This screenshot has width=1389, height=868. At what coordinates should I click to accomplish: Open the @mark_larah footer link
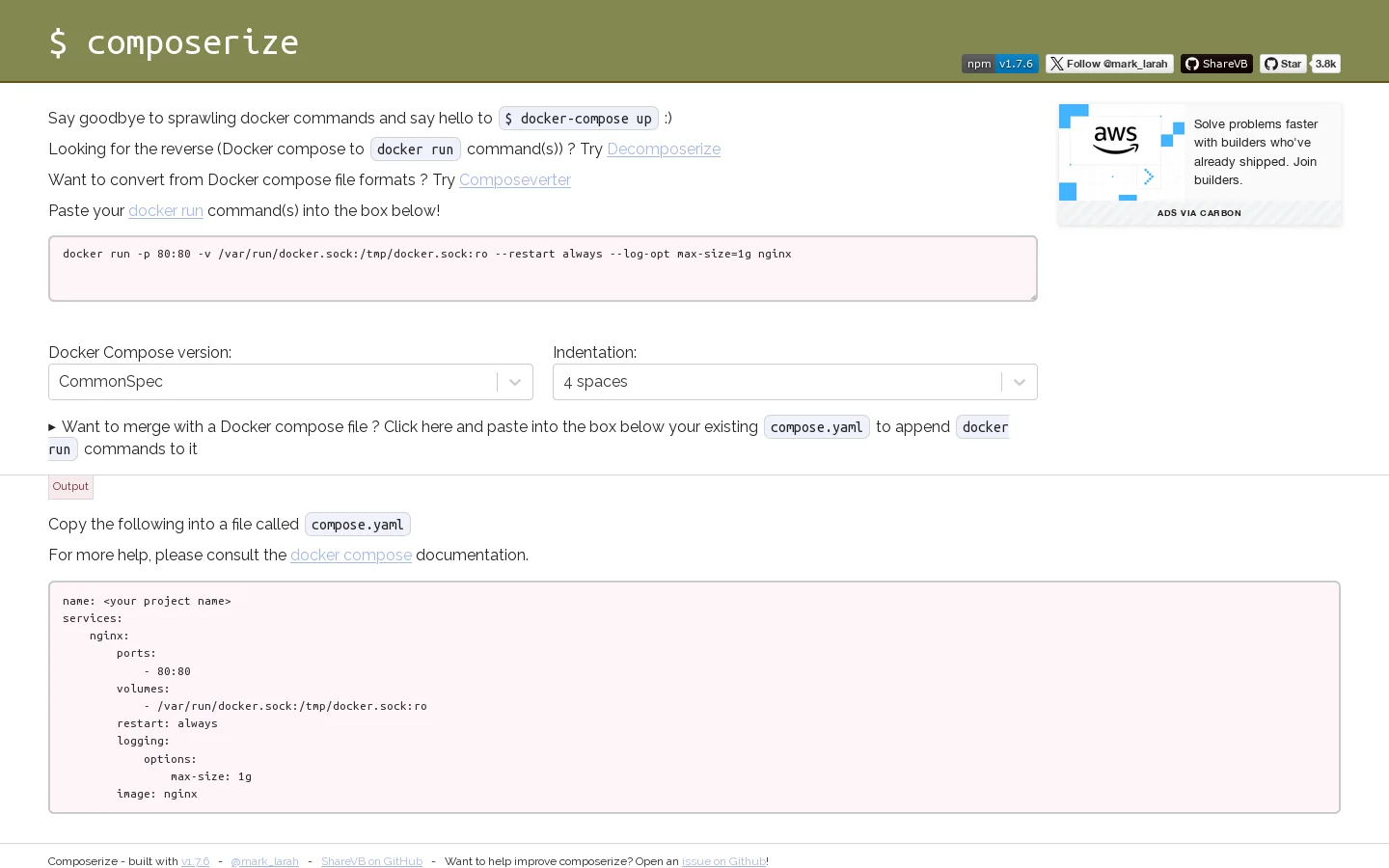(x=265, y=861)
